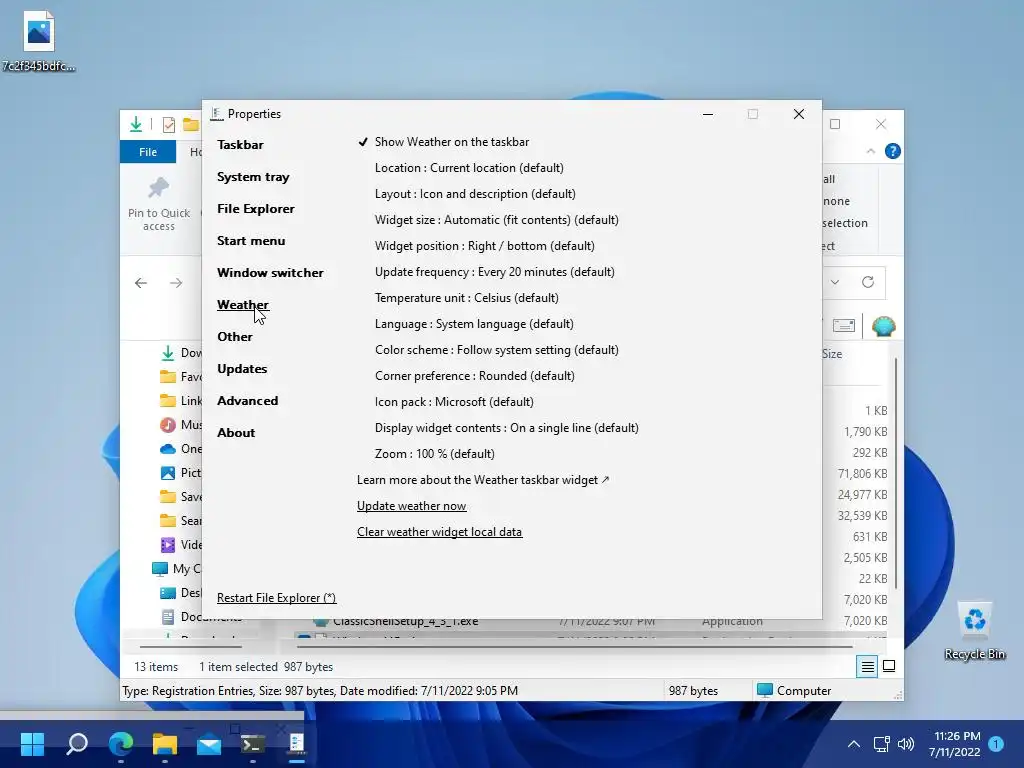Click green download arrow in Explorer title bar
The width and height of the screenshot is (1024, 768).
[x=136, y=124]
